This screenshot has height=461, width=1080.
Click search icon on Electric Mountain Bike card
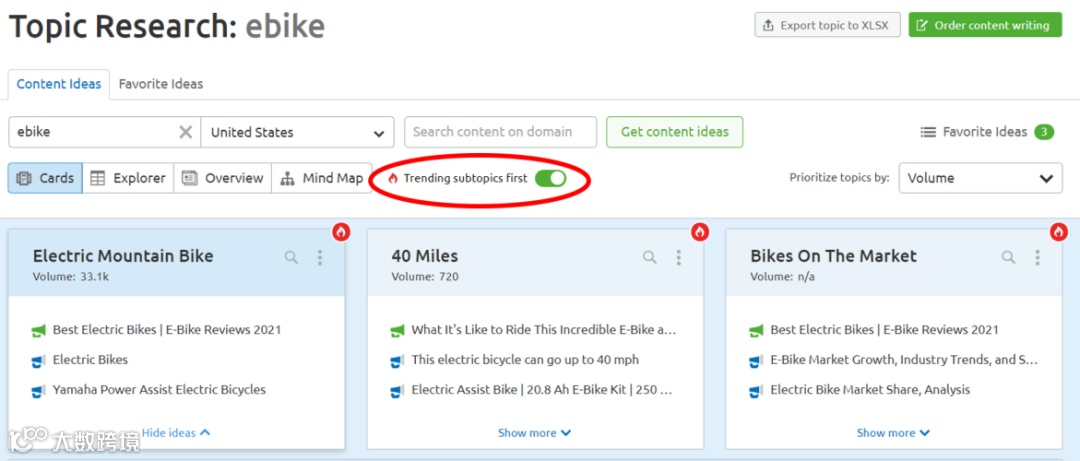click(x=291, y=257)
